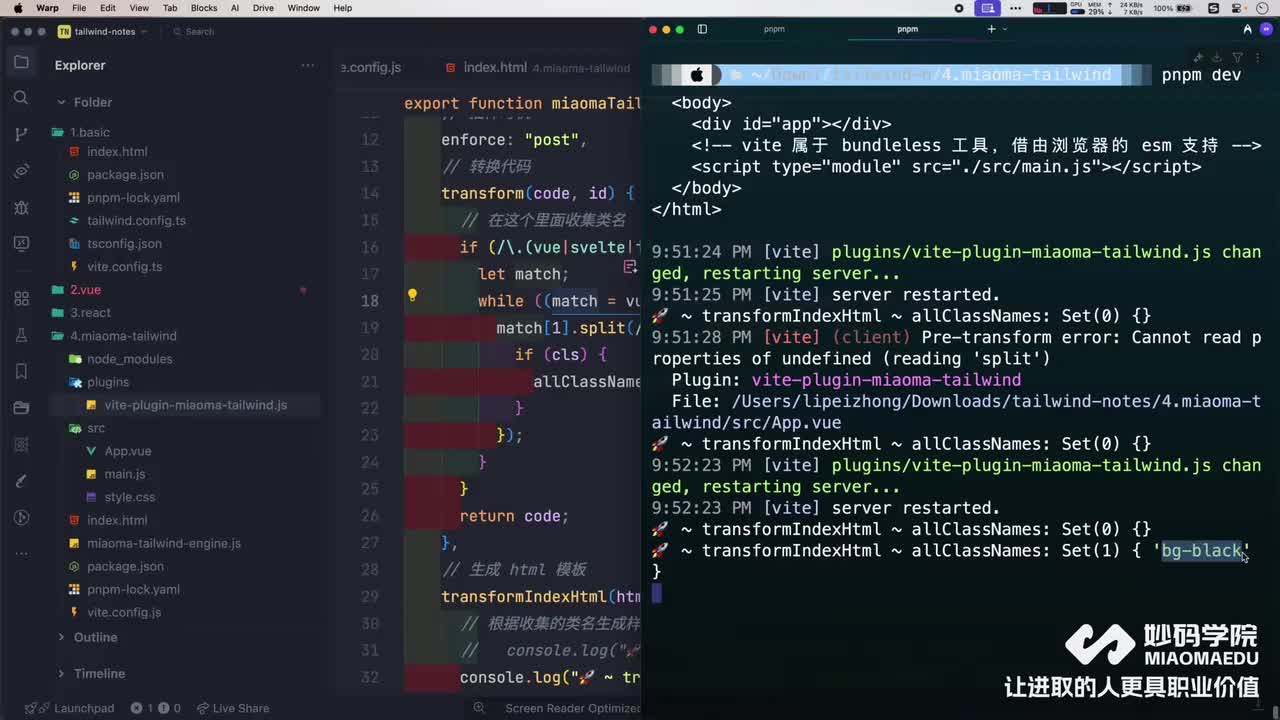Click the Explorer panel more actions ellipsis
Image resolution: width=1280 pixels, height=720 pixels.
point(307,65)
